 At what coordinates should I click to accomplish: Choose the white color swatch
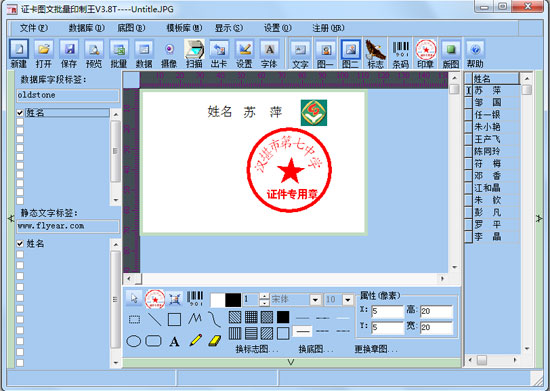click(x=217, y=300)
